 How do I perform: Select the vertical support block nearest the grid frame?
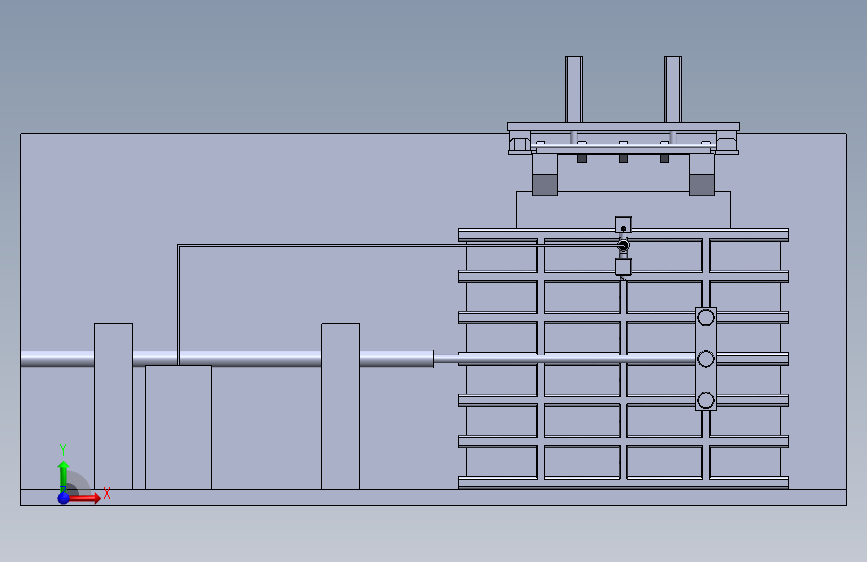pos(341,406)
